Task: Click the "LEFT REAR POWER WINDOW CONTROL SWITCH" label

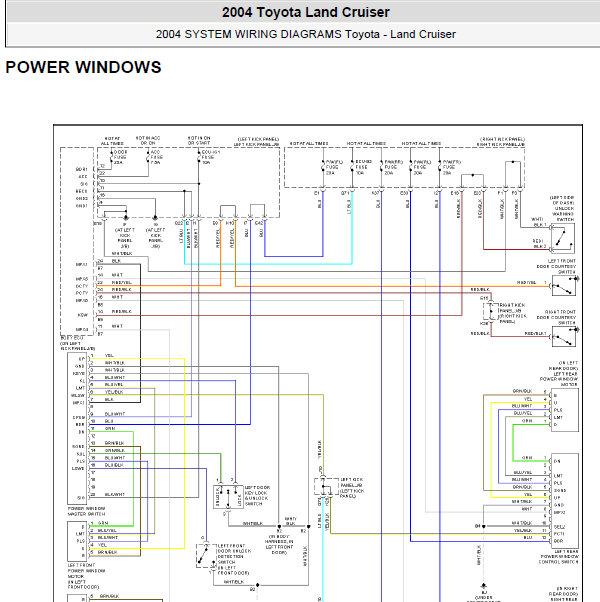Action: (559, 556)
